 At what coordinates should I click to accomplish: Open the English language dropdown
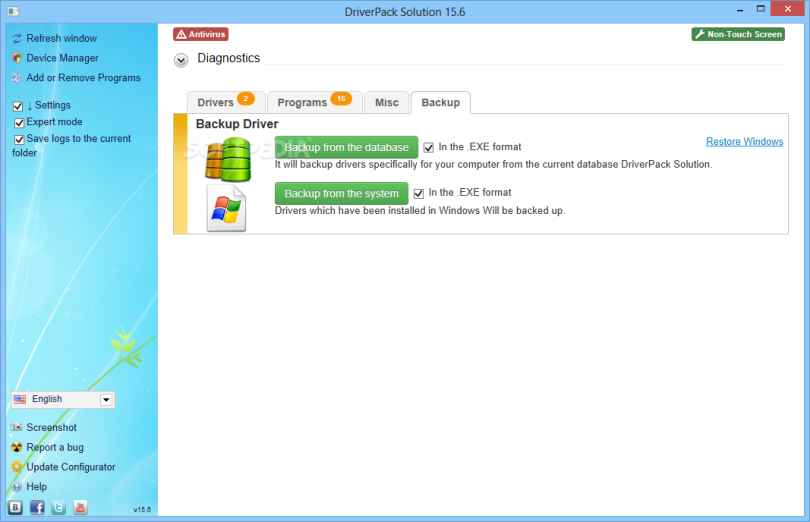point(107,400)
